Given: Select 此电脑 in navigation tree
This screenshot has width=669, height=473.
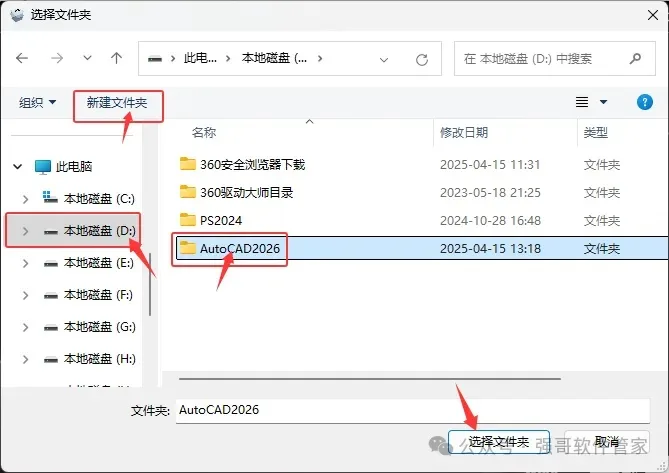Looking at the screenshot, I should [74, 166].
